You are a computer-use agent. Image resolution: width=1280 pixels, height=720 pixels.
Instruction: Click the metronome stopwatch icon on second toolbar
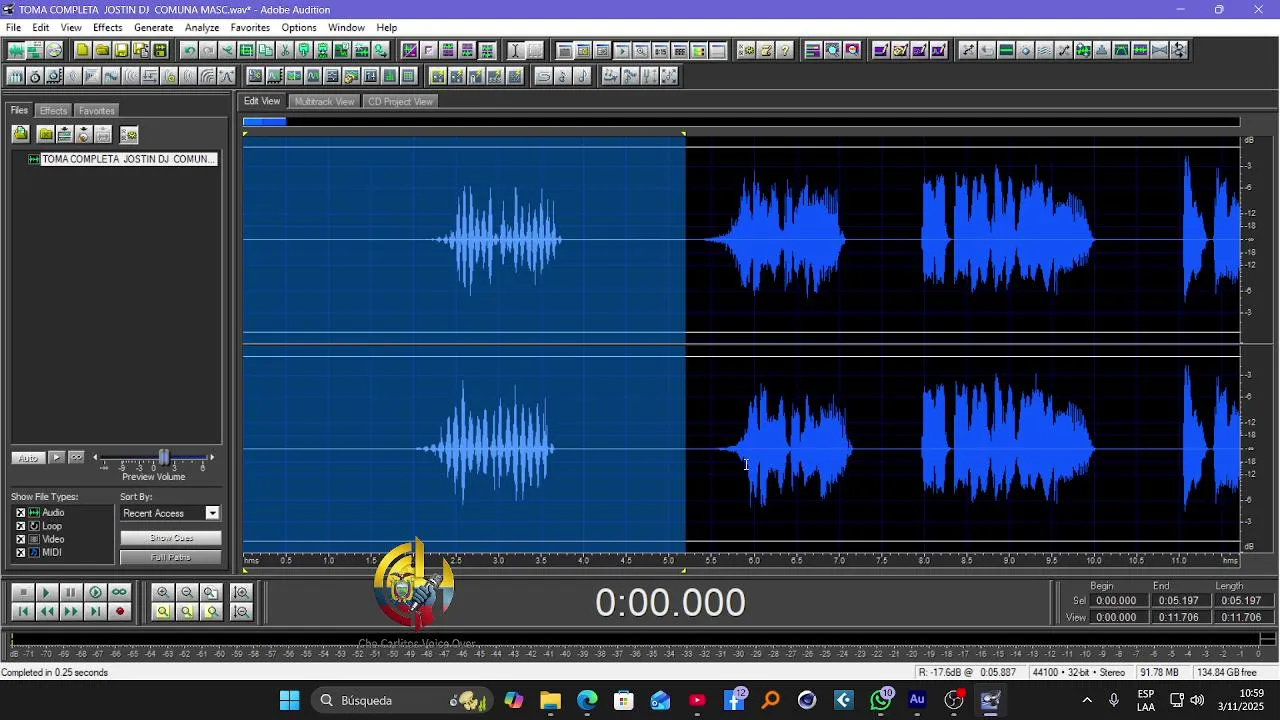coord(35,76)
